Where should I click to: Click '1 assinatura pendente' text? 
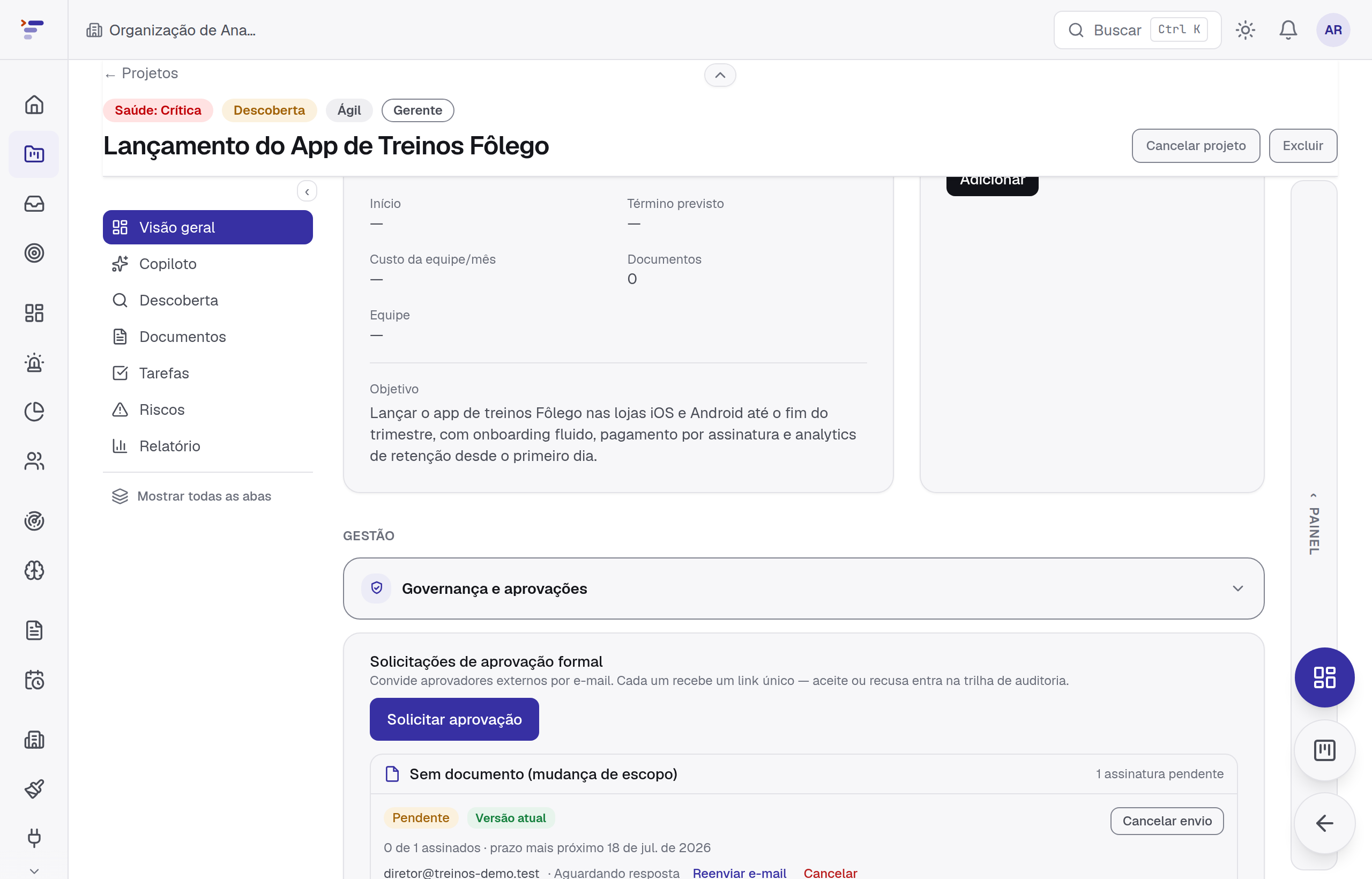tap(1160, 774)
